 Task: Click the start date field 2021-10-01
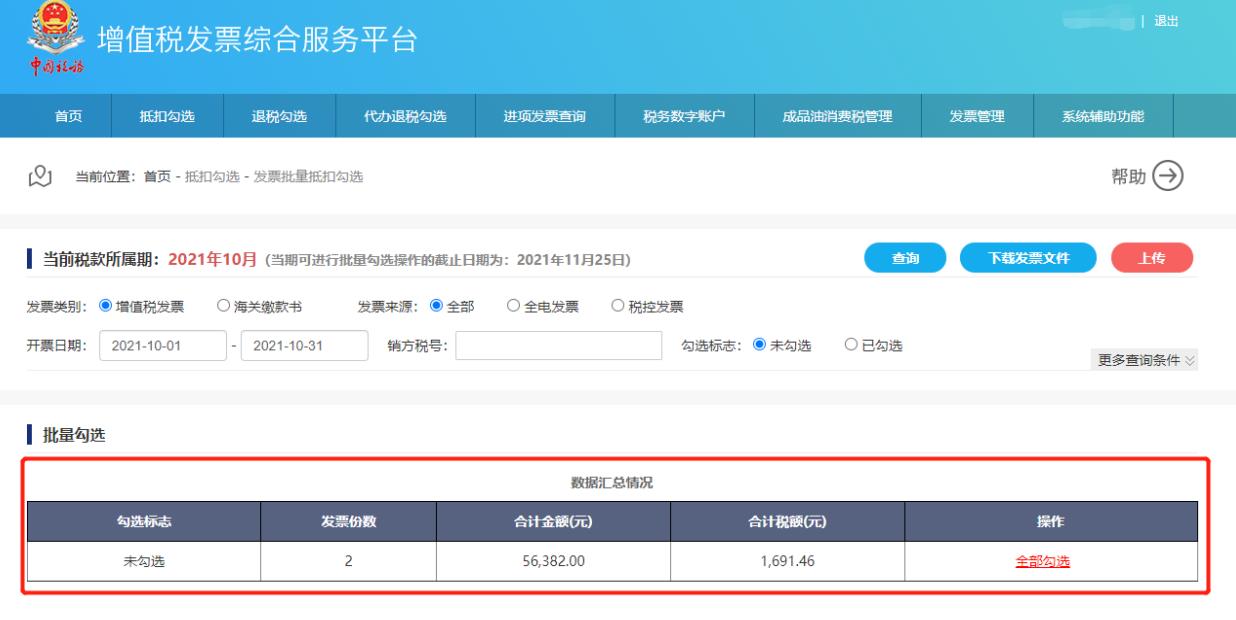pos(162,345)
